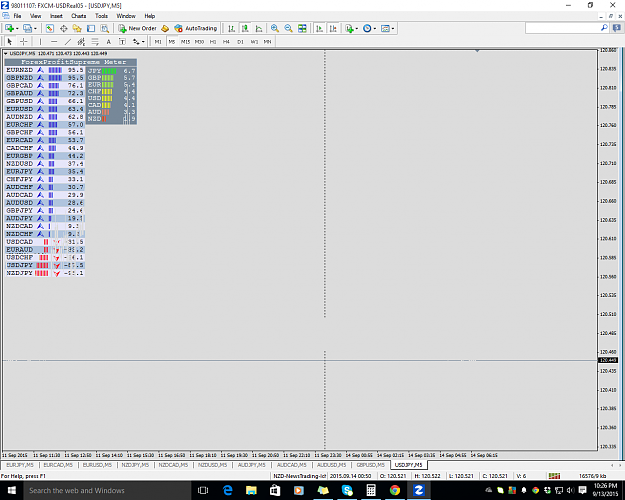Screen dimensions: 625x500
Task: Expand the New Chart dropdown arrow
Action: pyautogui.click(x=17, y=28)
